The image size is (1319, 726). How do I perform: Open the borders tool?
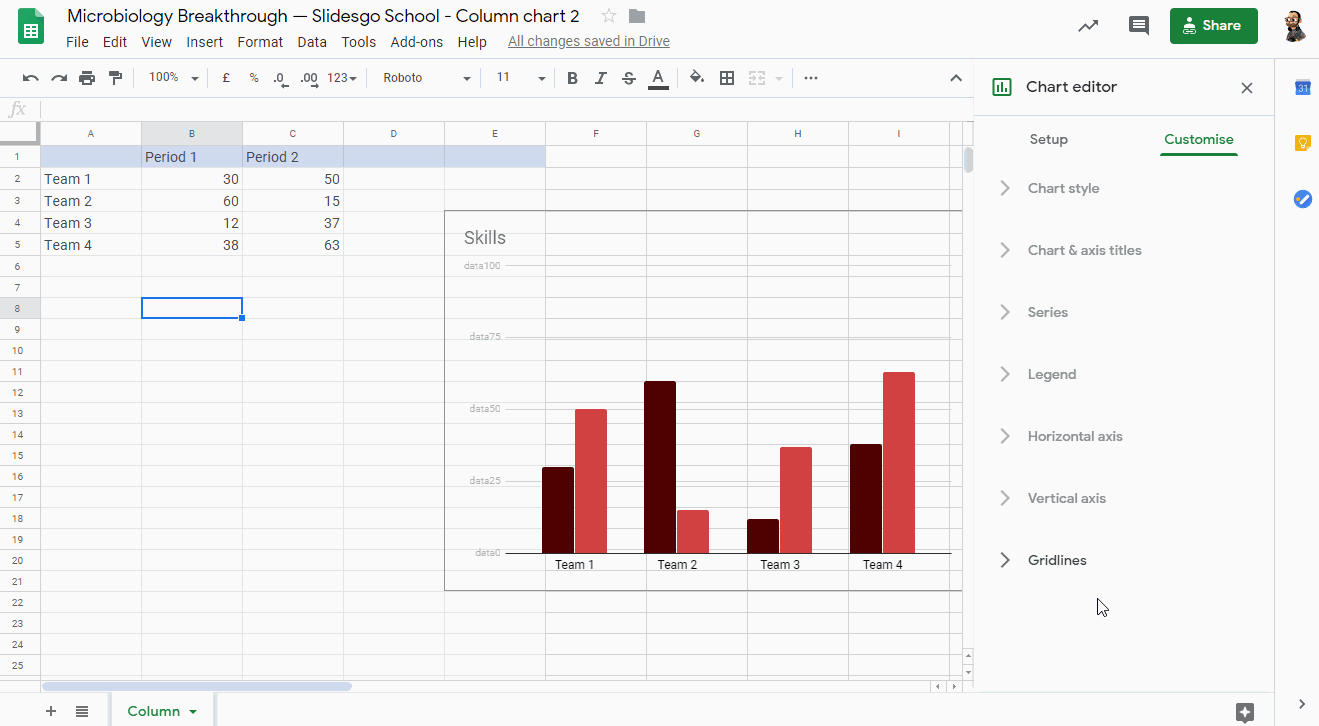727,78
